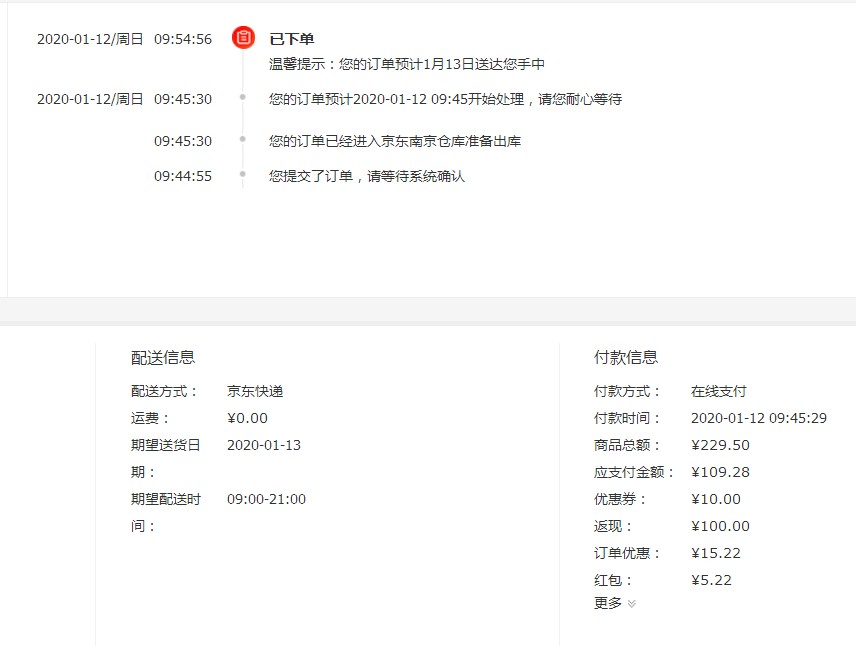Click delivery time window 09:00-21:00

(x=266, y=499)
